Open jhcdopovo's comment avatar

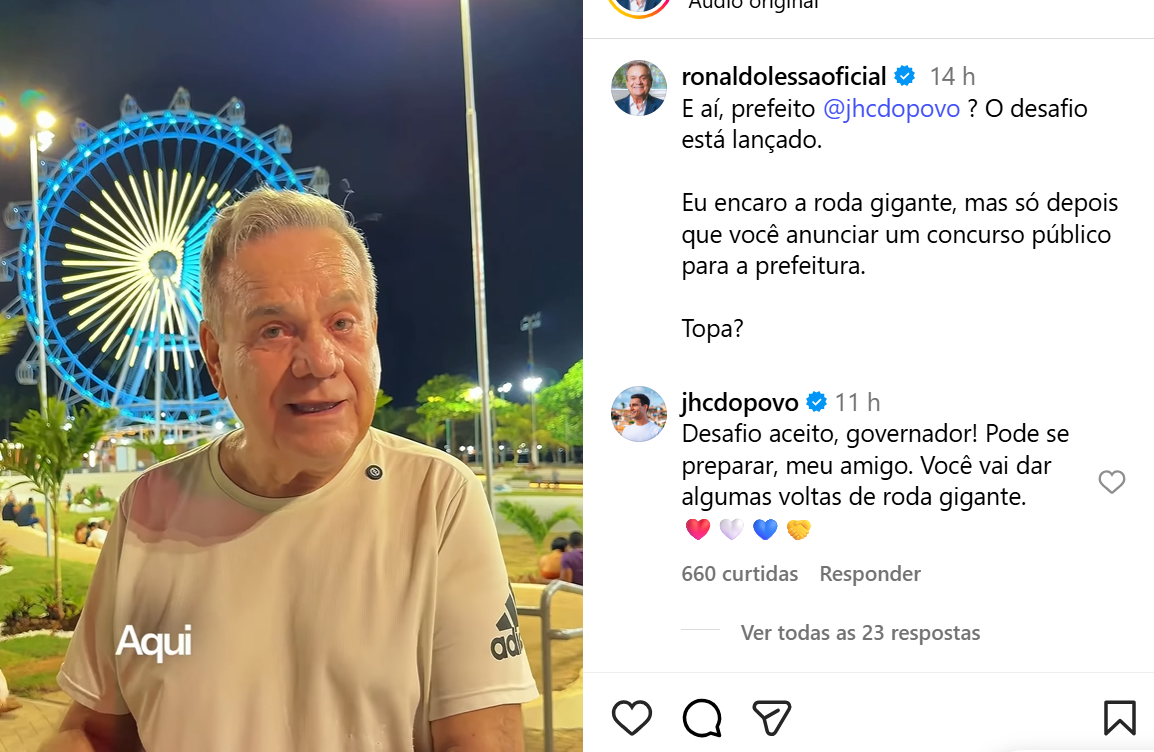pyautogui.click(x=639, y=414)
